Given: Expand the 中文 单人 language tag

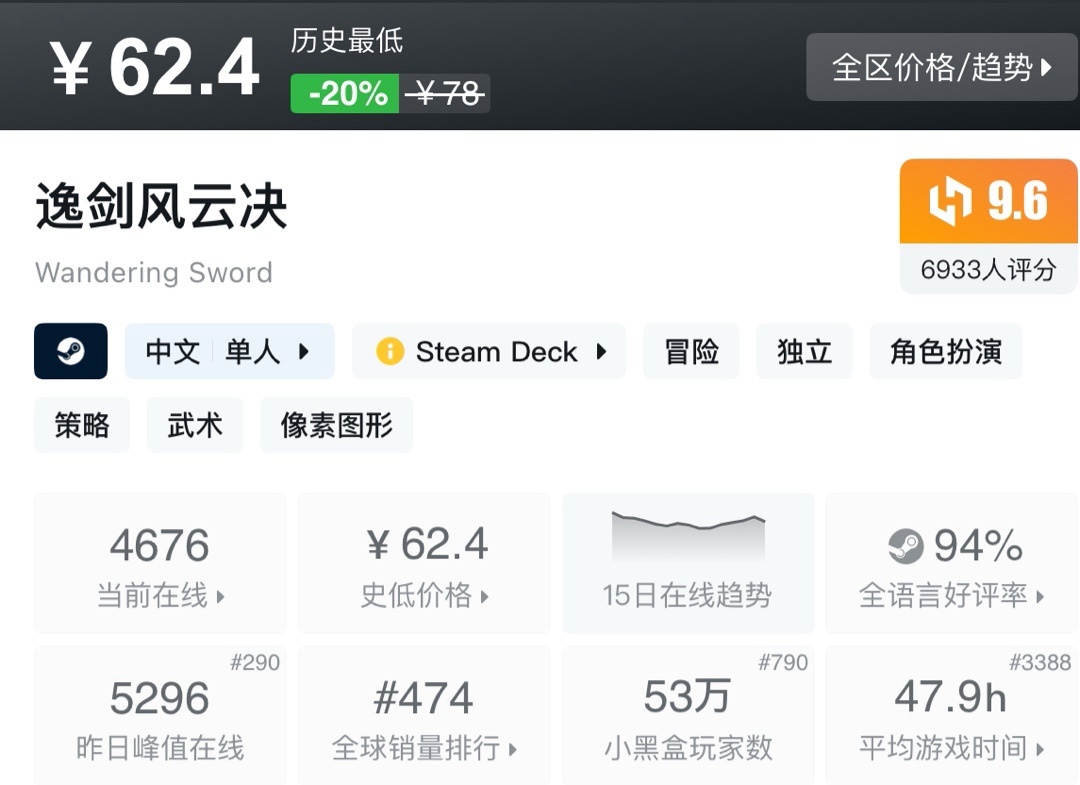Looking at the screenshot, I should pyautogui.click(x=229, y=352).
